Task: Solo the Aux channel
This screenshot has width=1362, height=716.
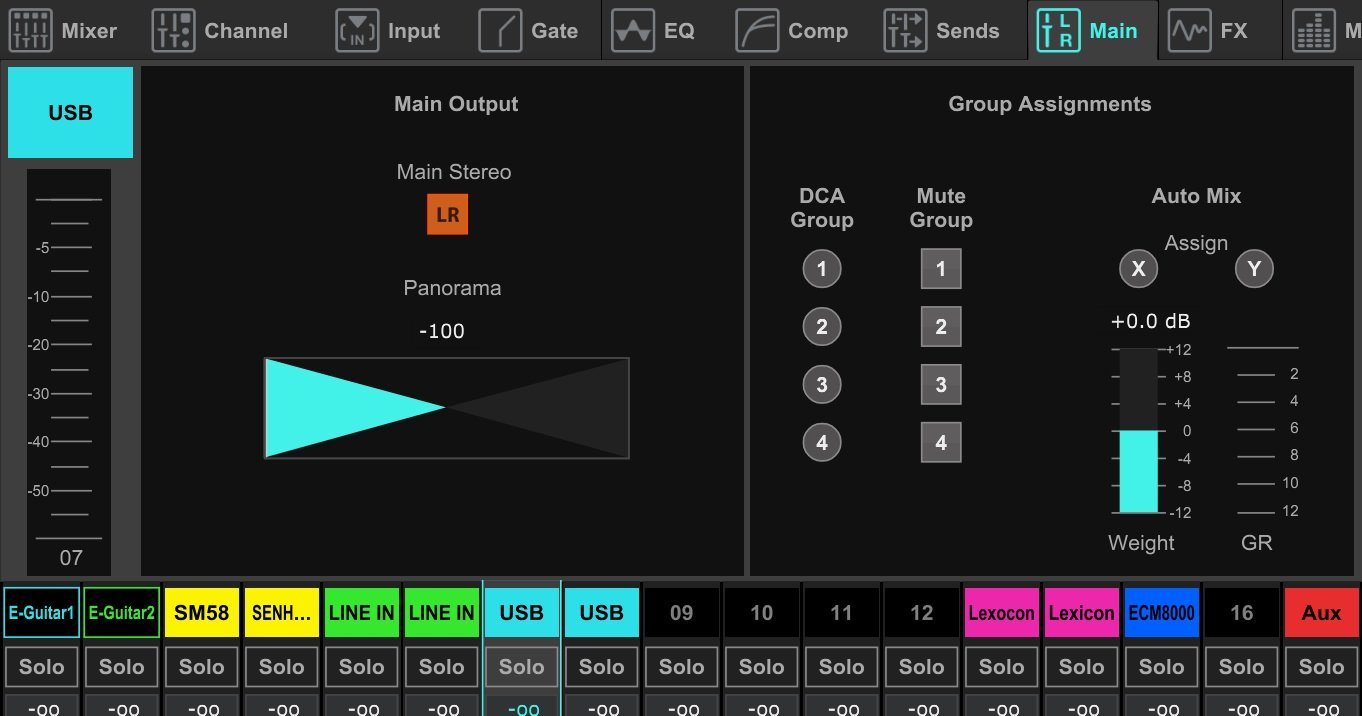Action: pos(1321,667)
